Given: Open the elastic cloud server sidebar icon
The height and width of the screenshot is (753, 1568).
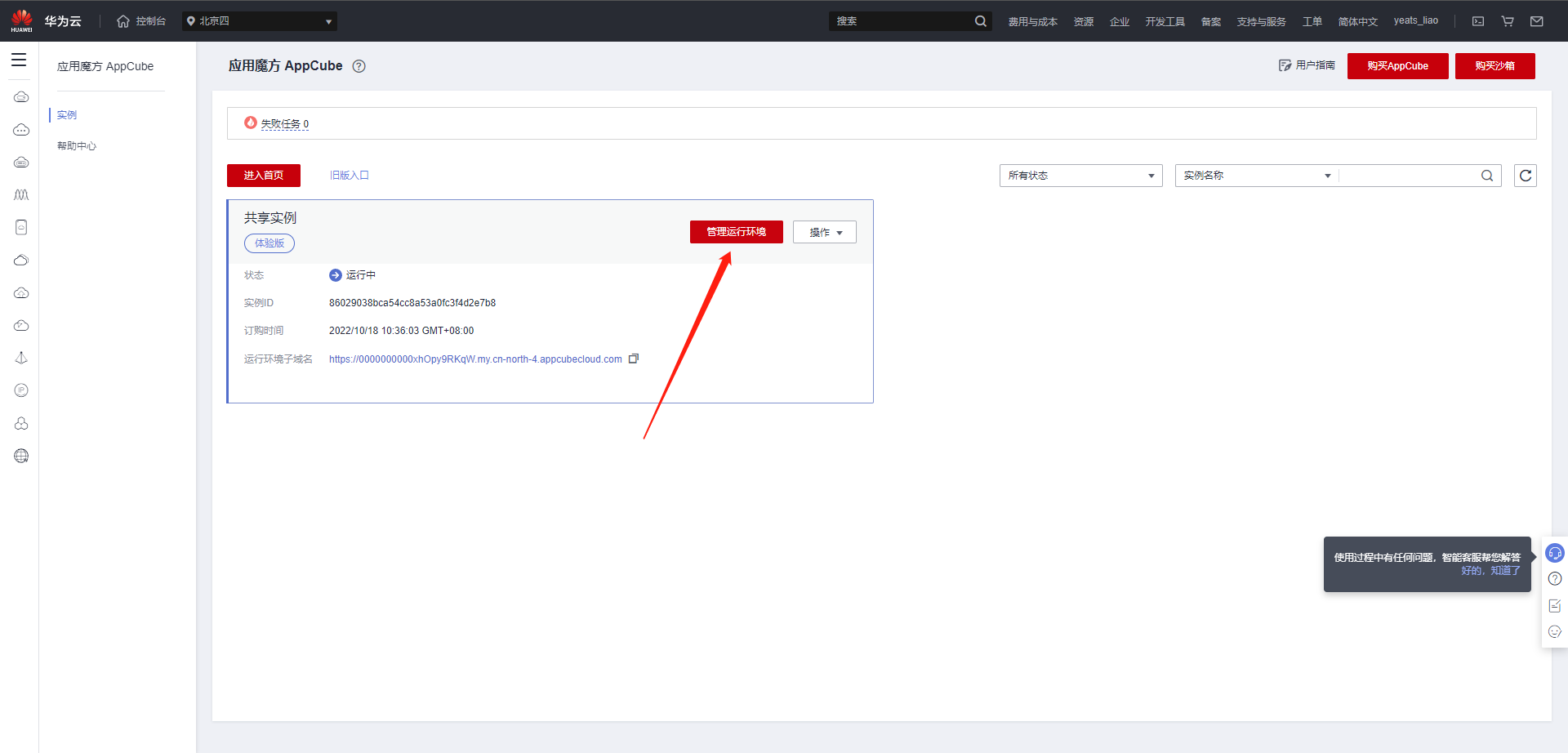Looking at the screenshot, I should tap(21, 97).
